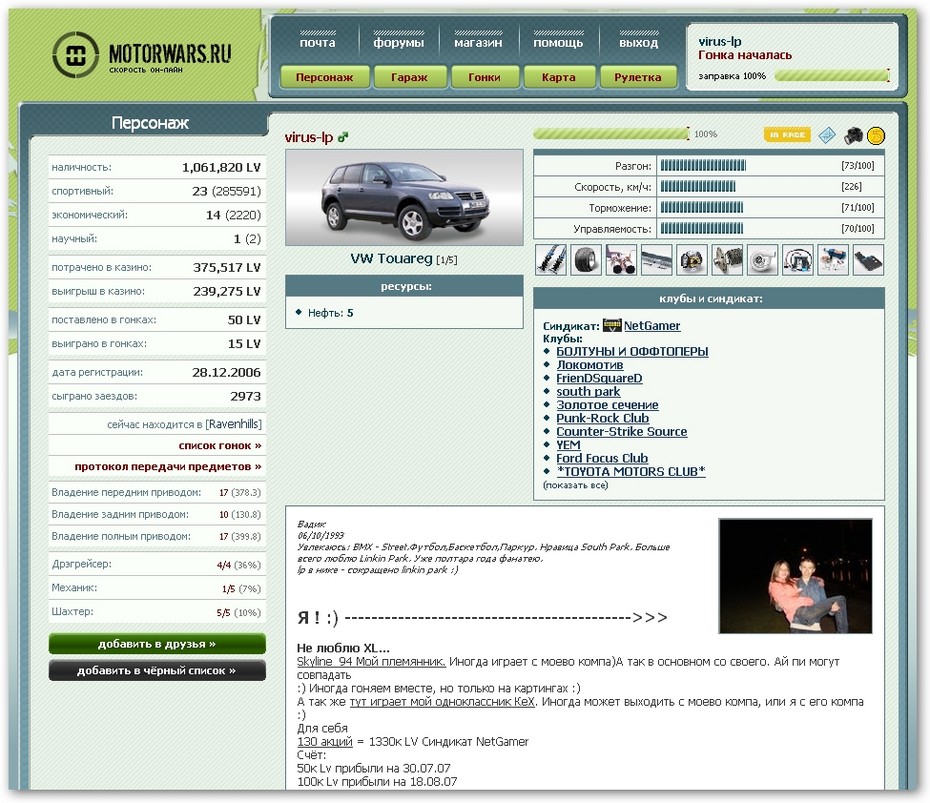930x803 pixels.
Task: Click the envelope message icon
Action: (826, 135)
